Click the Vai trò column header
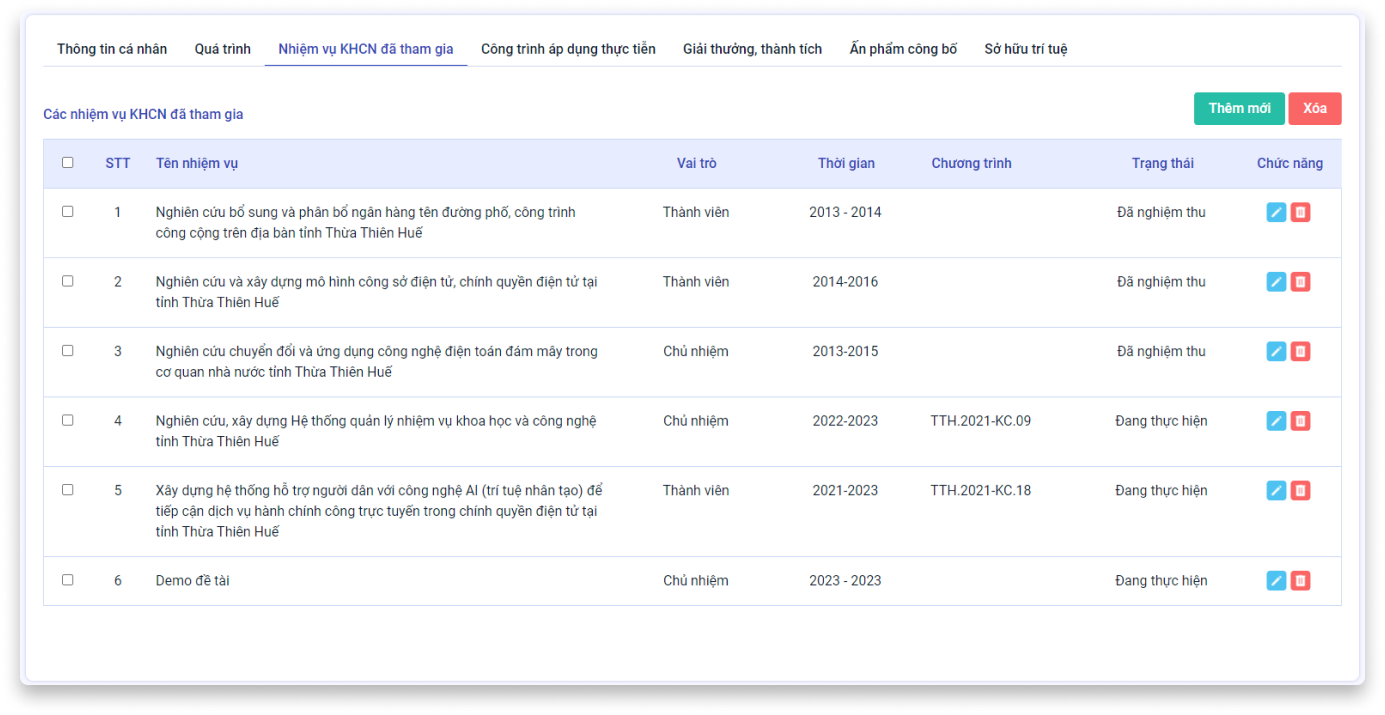1385x715 pixels. tap(696, 163)
